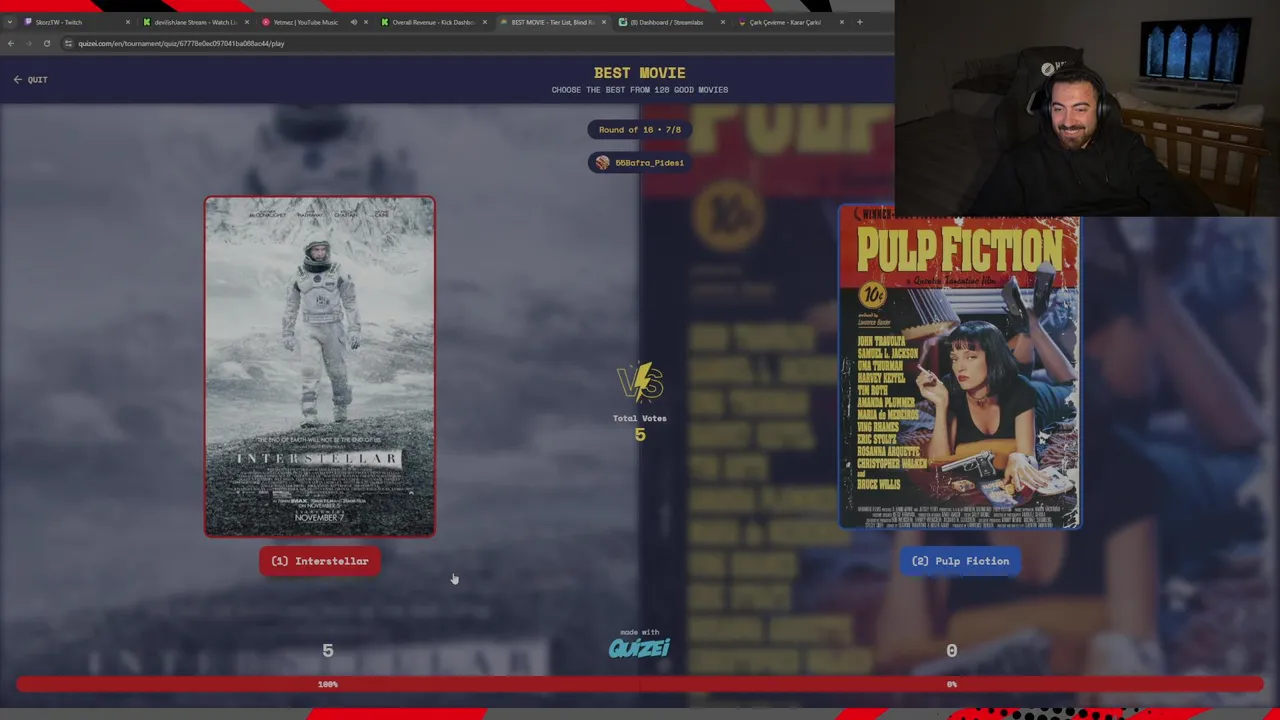Open the devilishJane Stream tab
The height and width of the screenshot is (720, 1280).
(195, 22)
